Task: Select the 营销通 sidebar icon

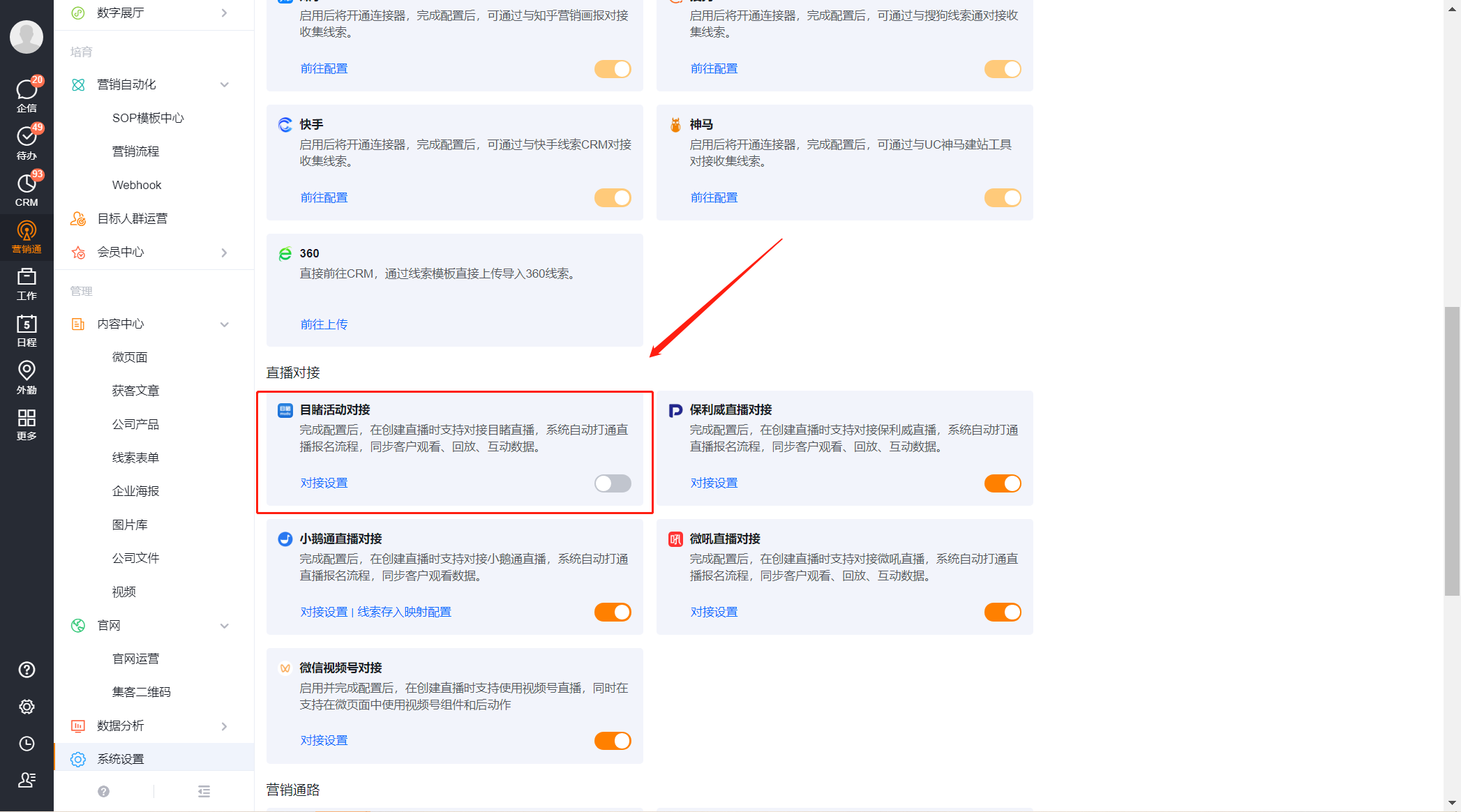Action: click(27, 237)
